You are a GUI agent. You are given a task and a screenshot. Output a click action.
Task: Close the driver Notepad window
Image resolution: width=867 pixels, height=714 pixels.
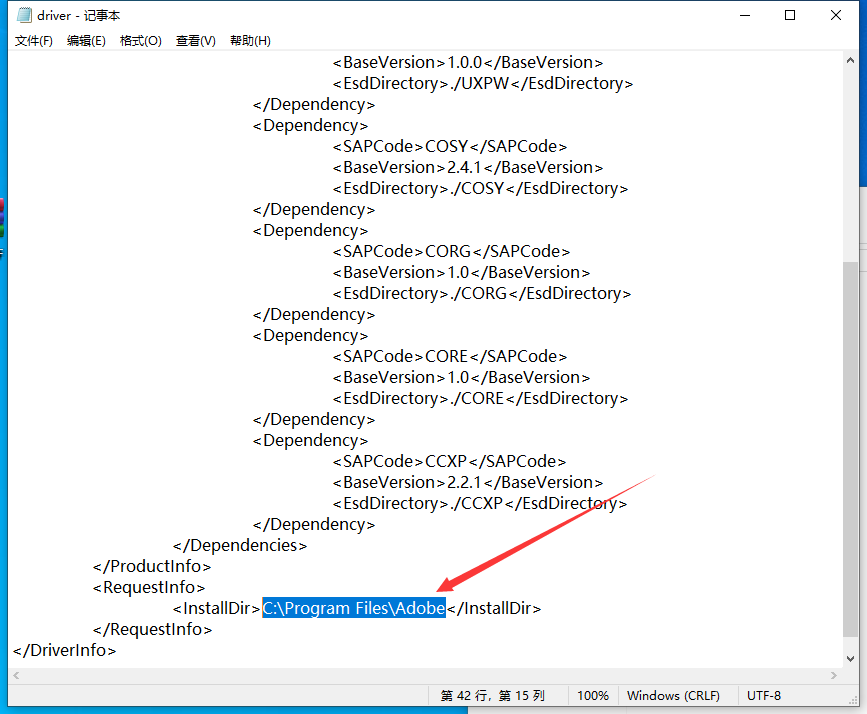point(836,15)
